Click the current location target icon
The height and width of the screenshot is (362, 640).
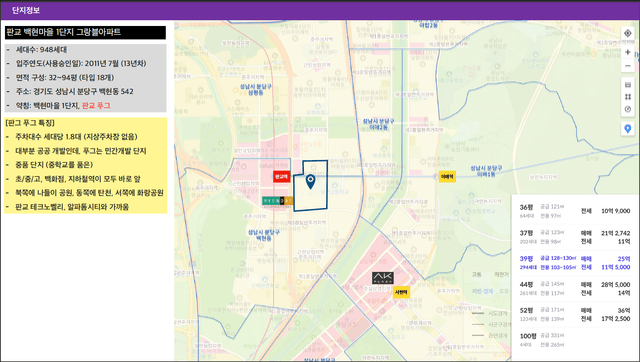click(628, 33)
